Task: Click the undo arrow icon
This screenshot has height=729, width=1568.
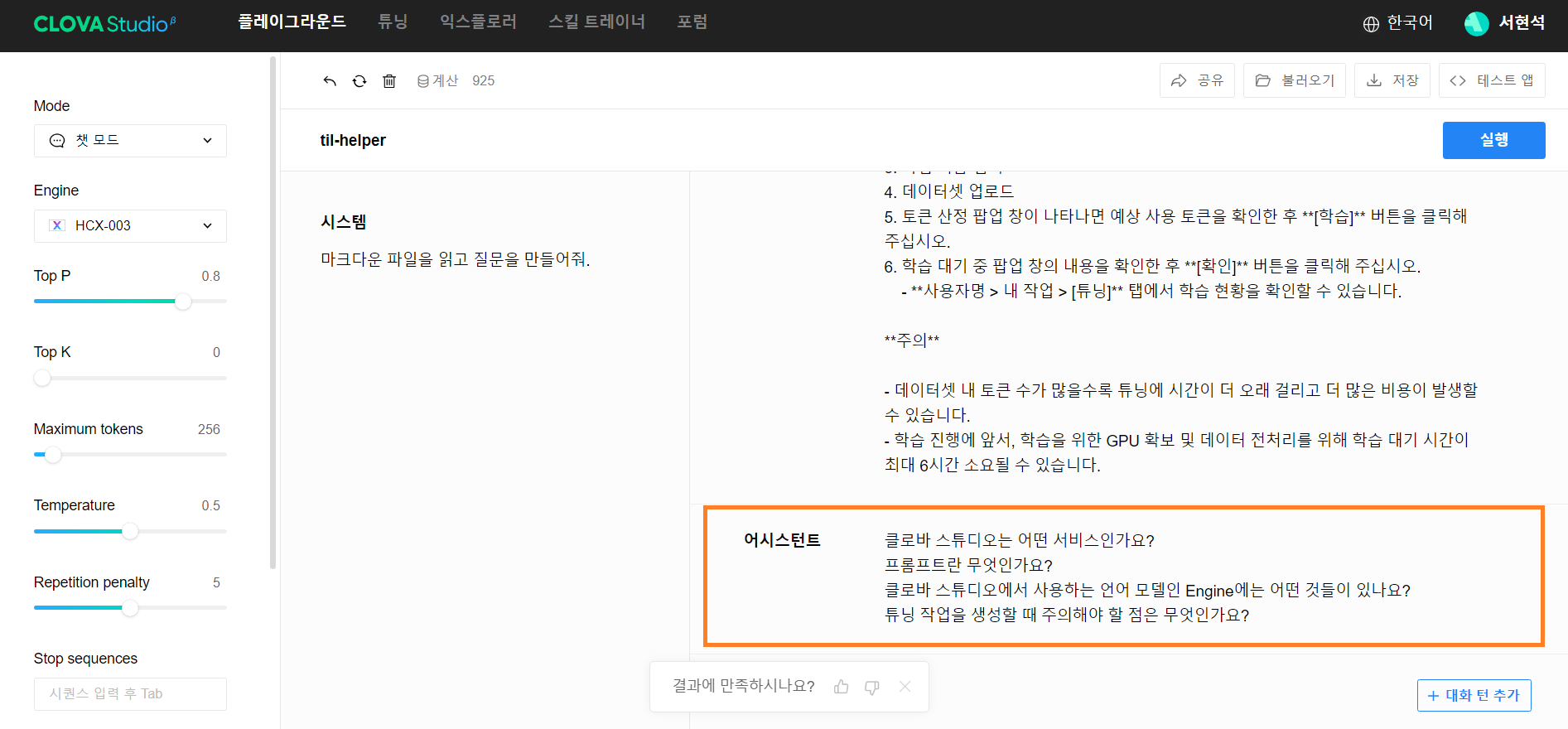Action: tap(330, 80)
